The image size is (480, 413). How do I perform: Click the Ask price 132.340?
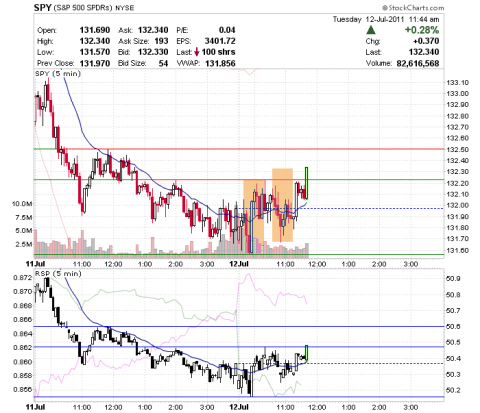point(153,30)
